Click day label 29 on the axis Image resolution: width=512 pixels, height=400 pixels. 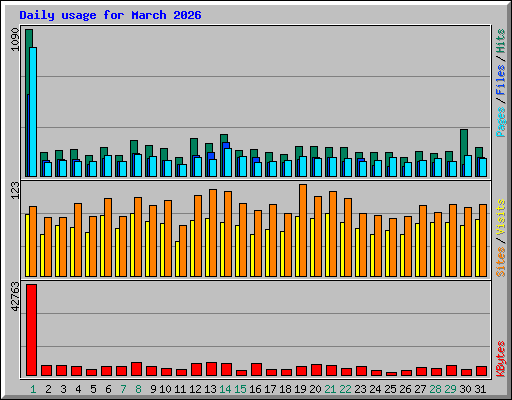click(x=450, y=389)
